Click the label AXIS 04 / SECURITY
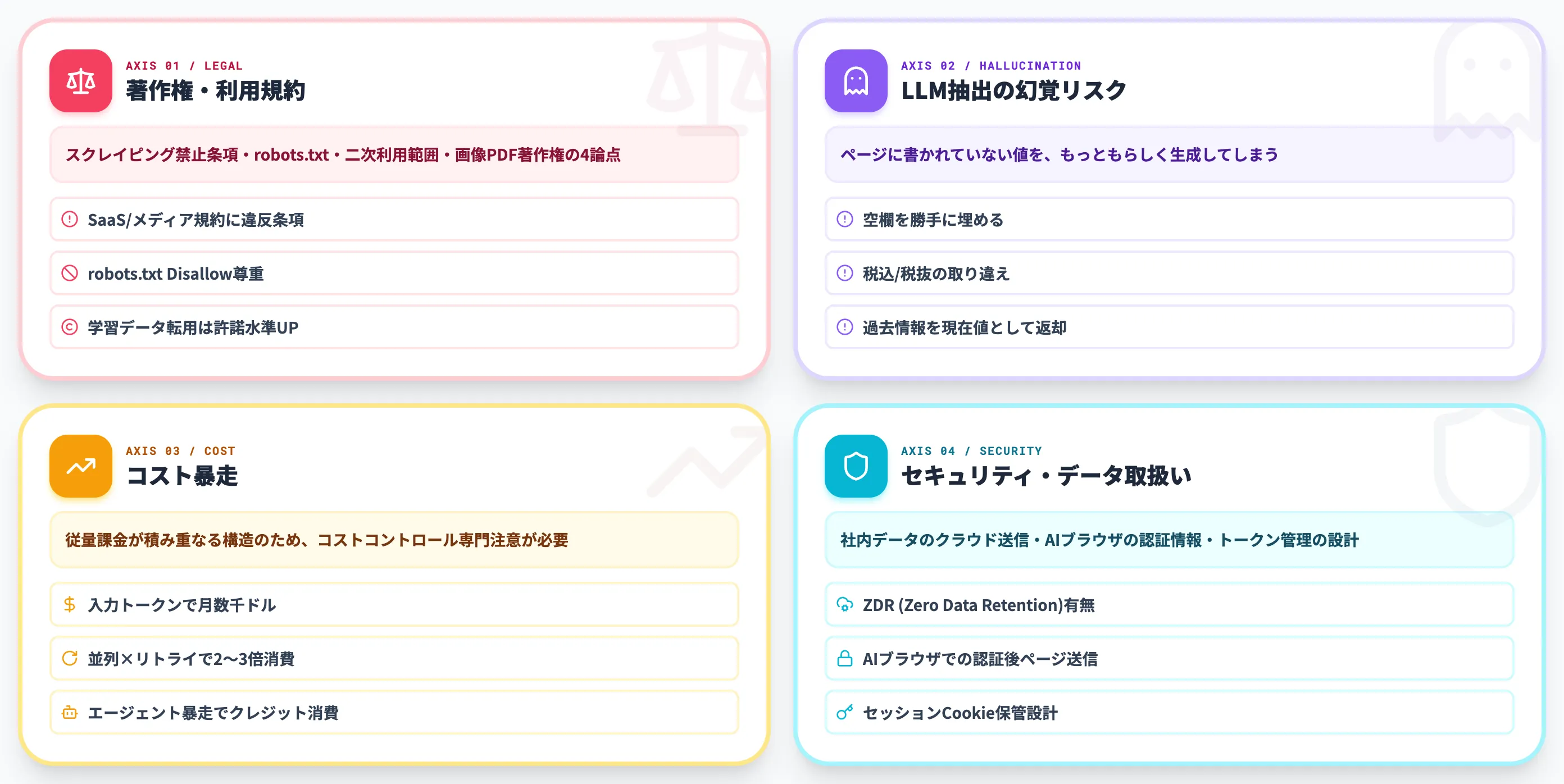Screen dimensions: 1564x784 tap(971, 451)
